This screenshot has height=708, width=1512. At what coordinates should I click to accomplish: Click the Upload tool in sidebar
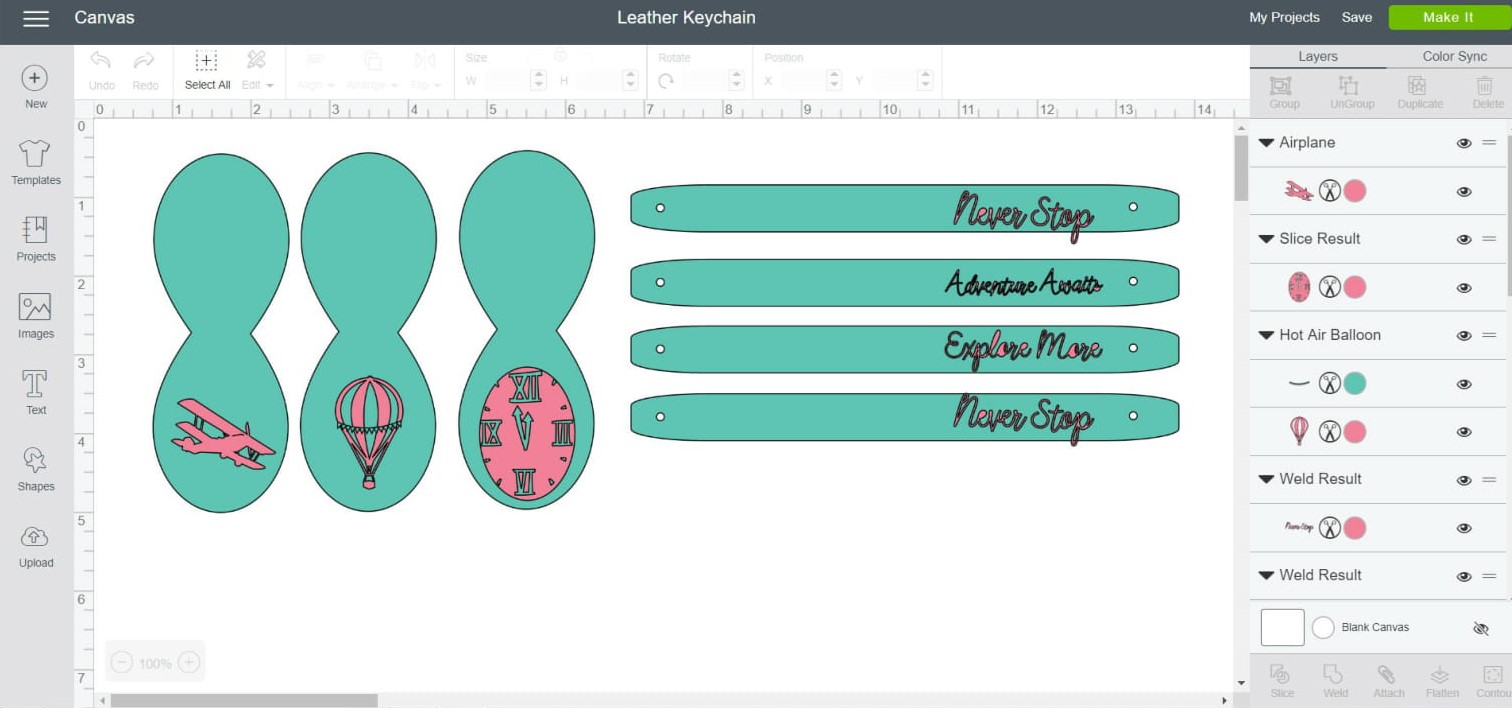tap(35, 543)
